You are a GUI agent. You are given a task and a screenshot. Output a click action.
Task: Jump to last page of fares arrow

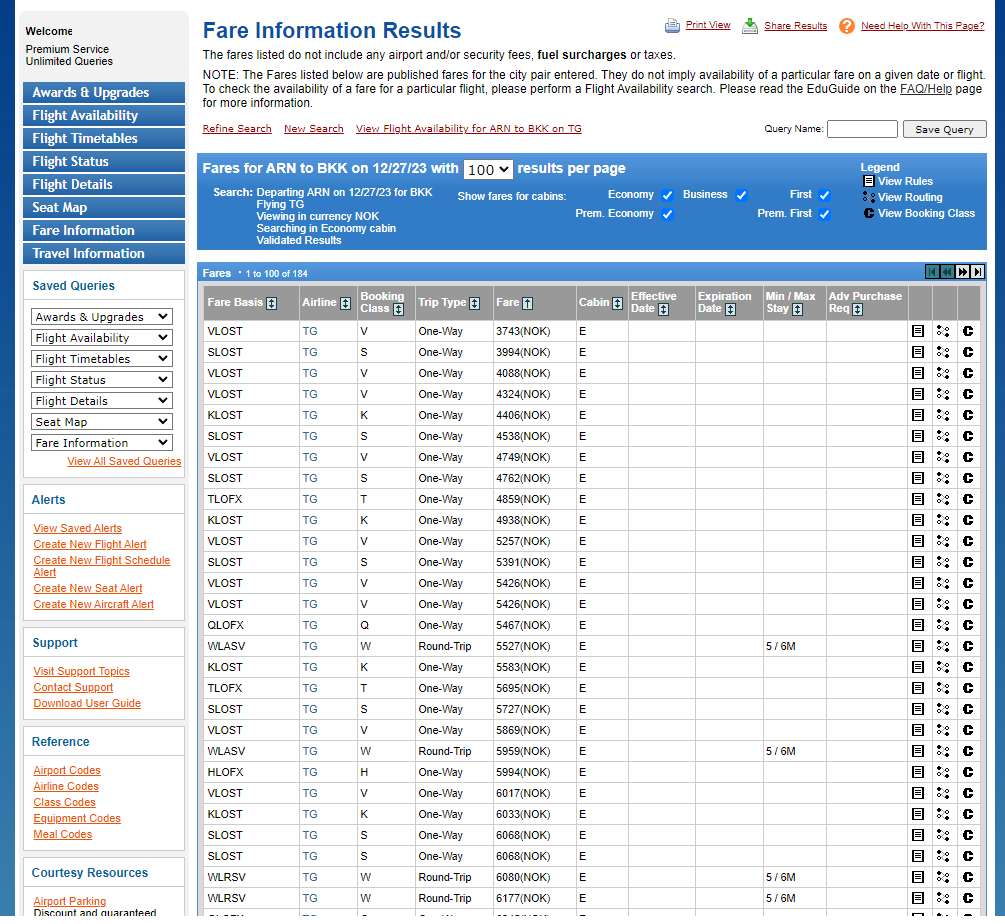[x=977, y=272]
